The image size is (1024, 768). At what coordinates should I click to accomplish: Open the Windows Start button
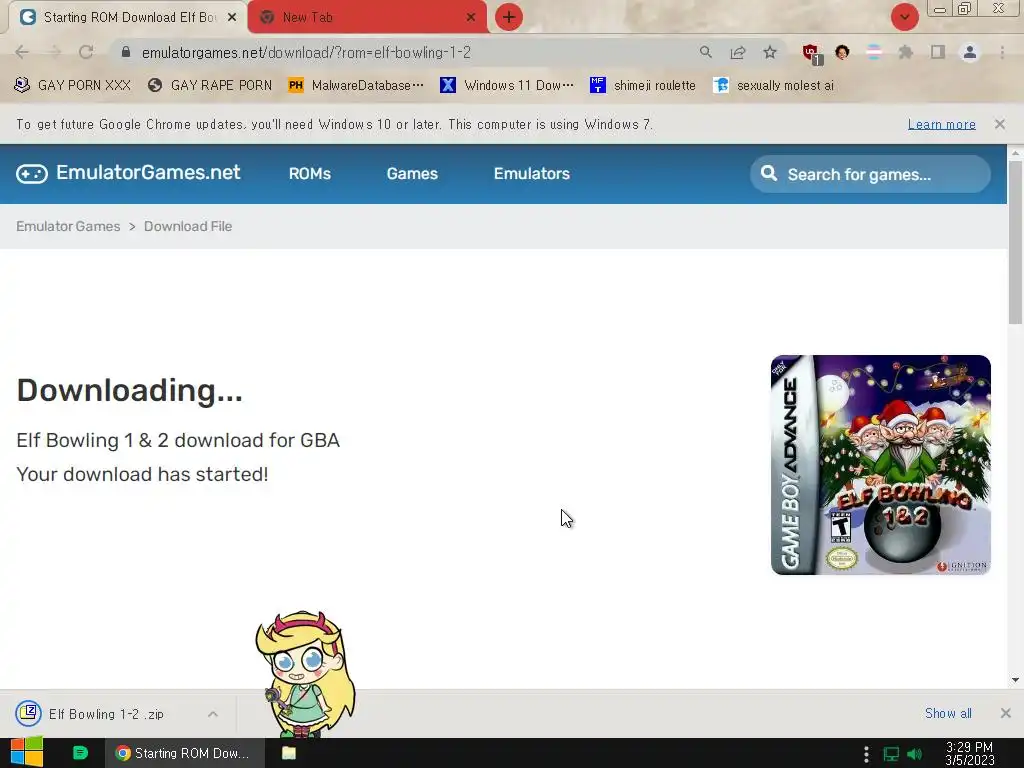[x=27, y=752]
